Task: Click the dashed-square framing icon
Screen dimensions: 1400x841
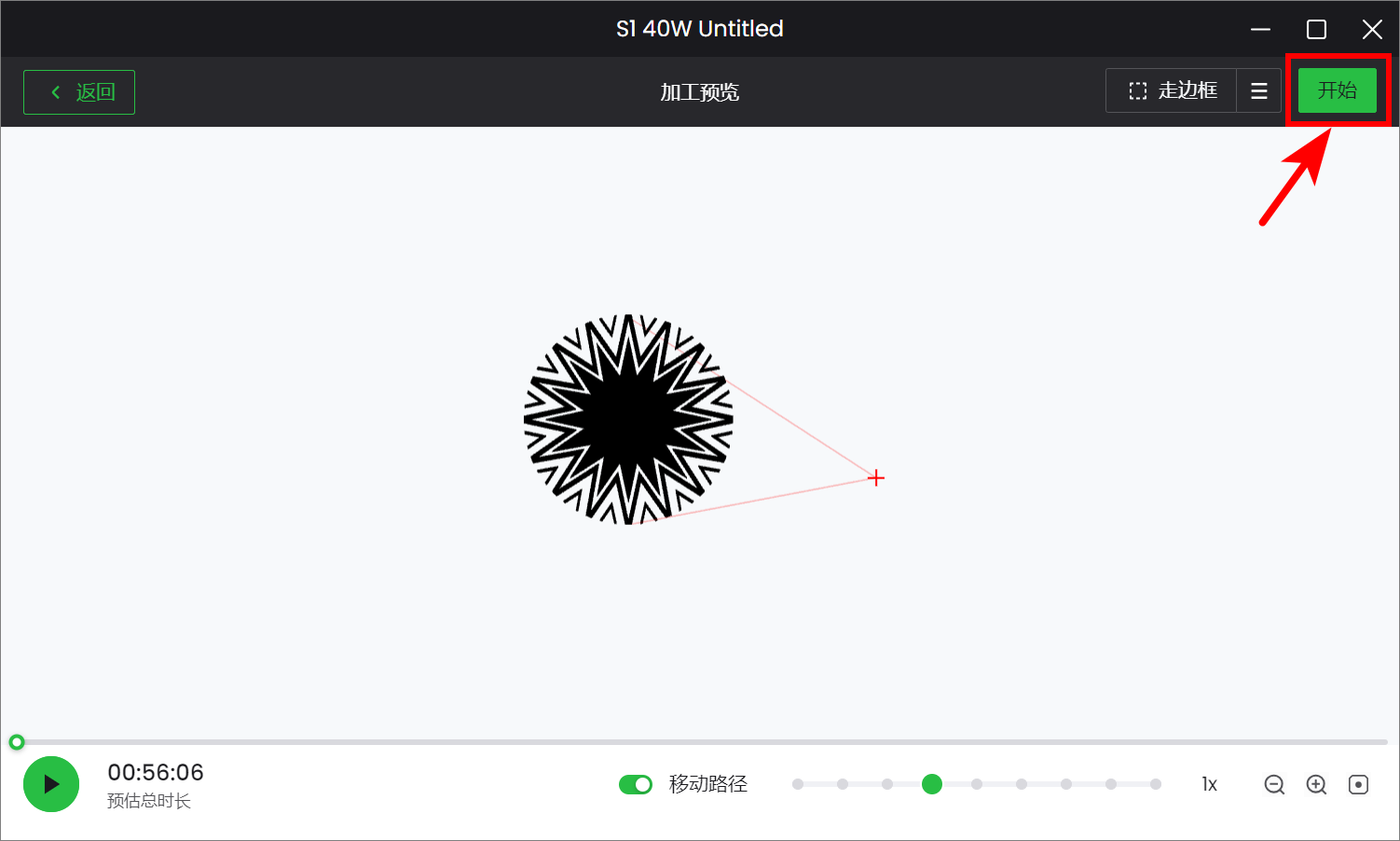Action: pyautogui.click(x=1137, y=91)
